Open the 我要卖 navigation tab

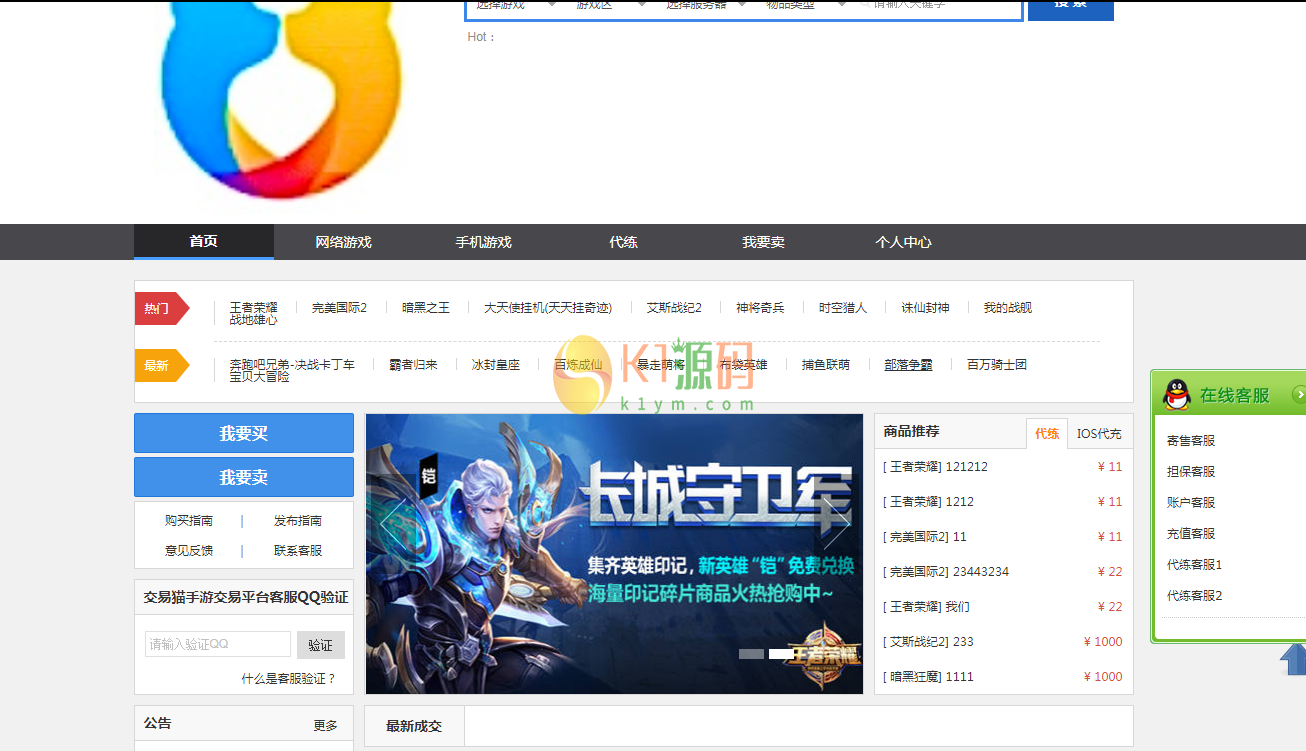click(763, 242)
